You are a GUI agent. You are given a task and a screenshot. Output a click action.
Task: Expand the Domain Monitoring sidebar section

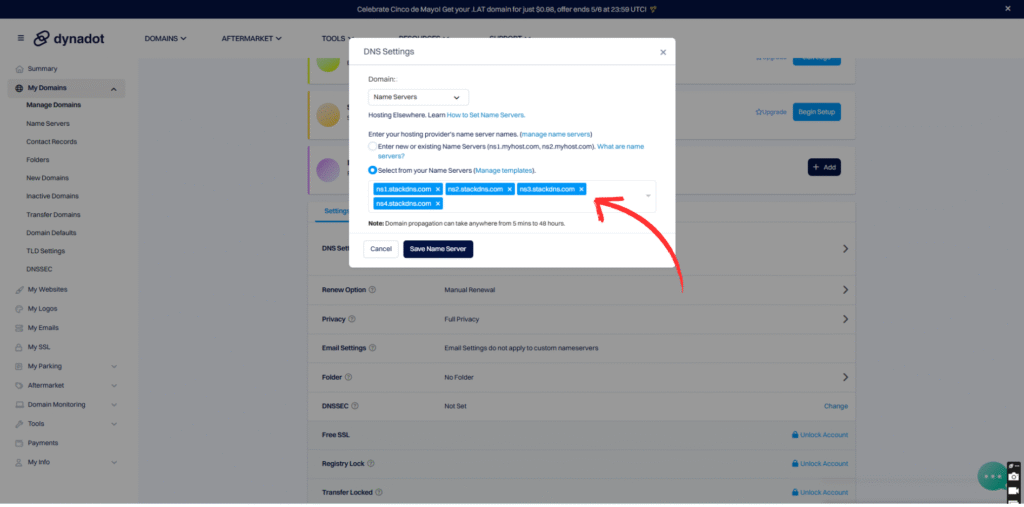114,404
